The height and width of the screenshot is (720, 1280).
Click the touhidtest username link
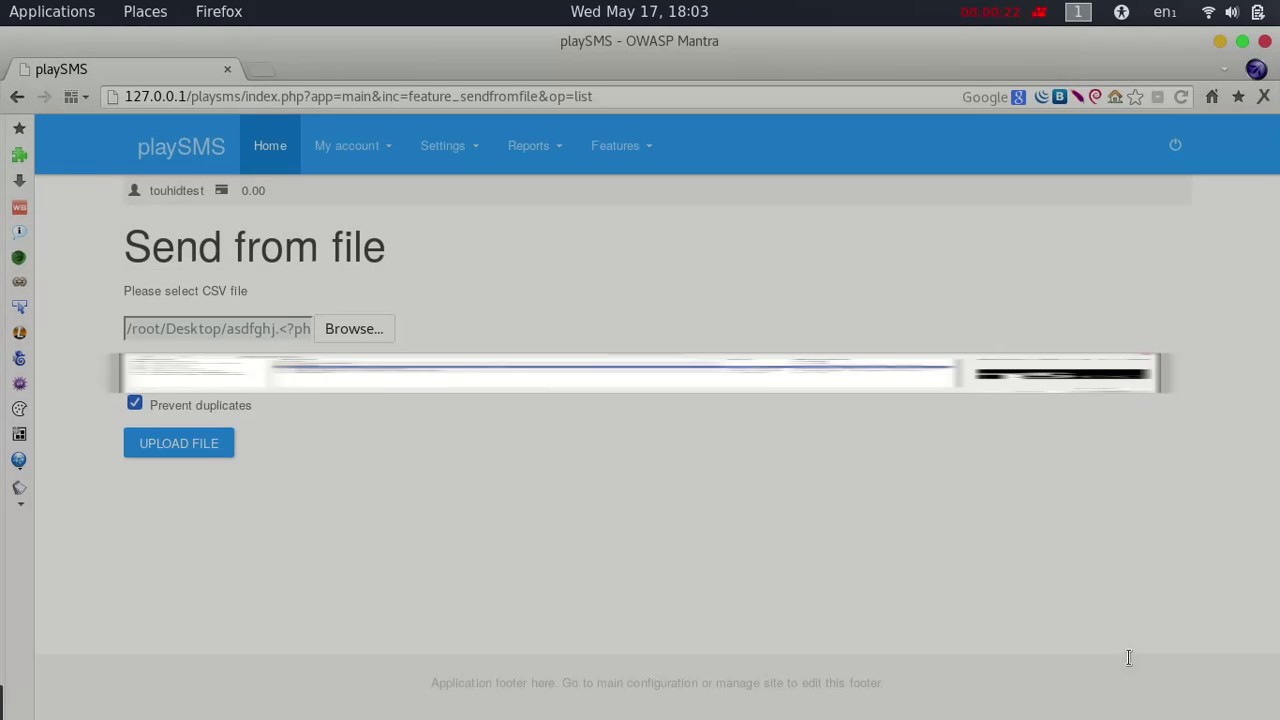[177, 191]
